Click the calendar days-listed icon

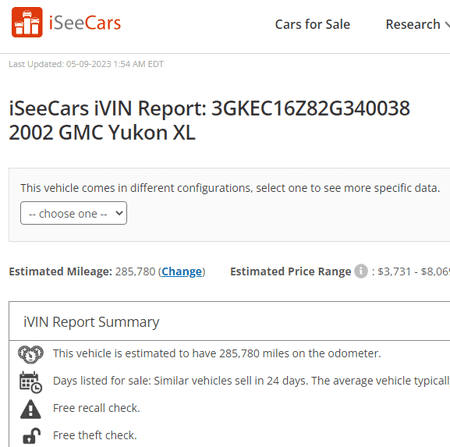coord(31,382)
